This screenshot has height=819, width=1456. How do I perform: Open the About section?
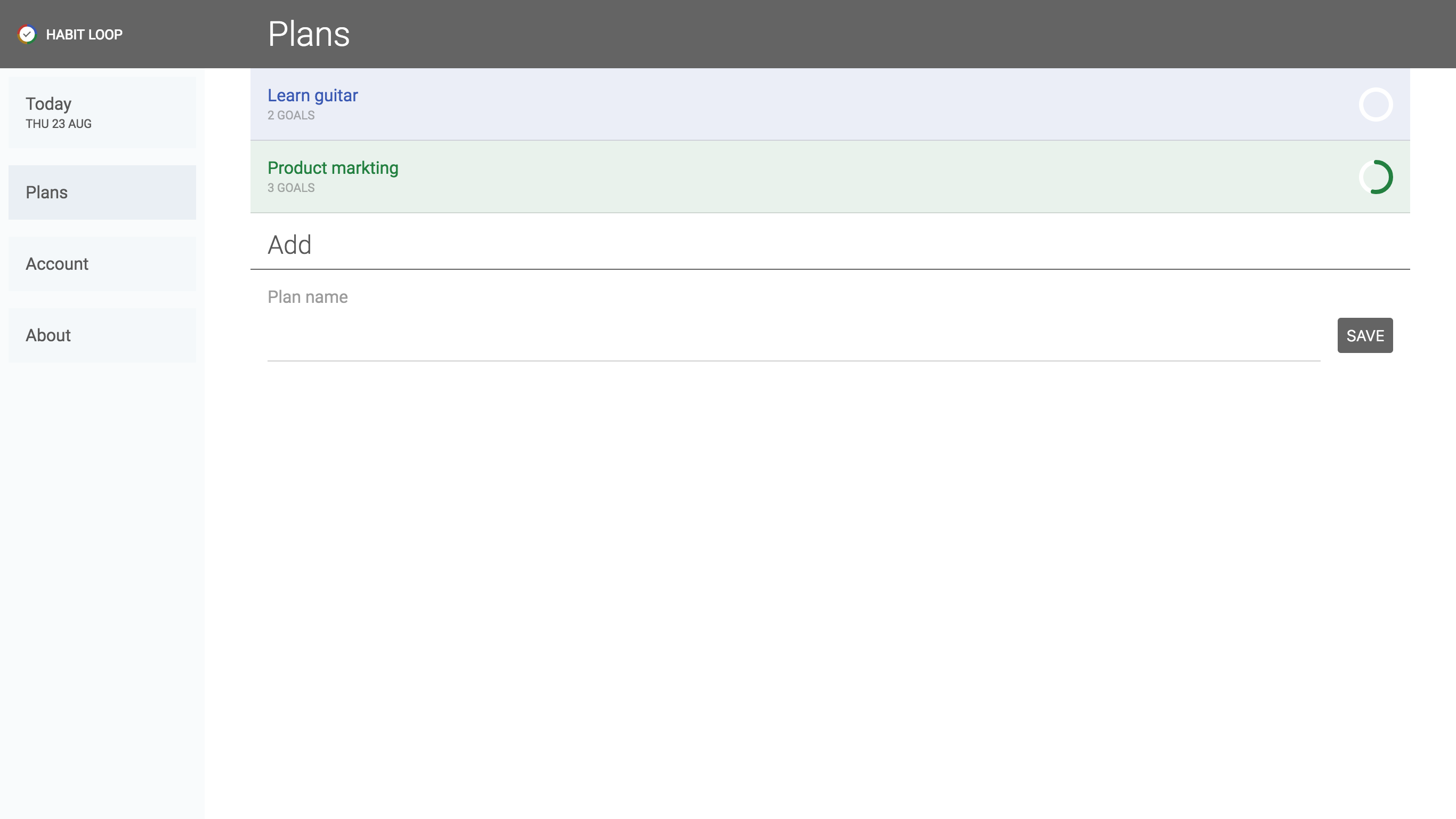[102, 335]
